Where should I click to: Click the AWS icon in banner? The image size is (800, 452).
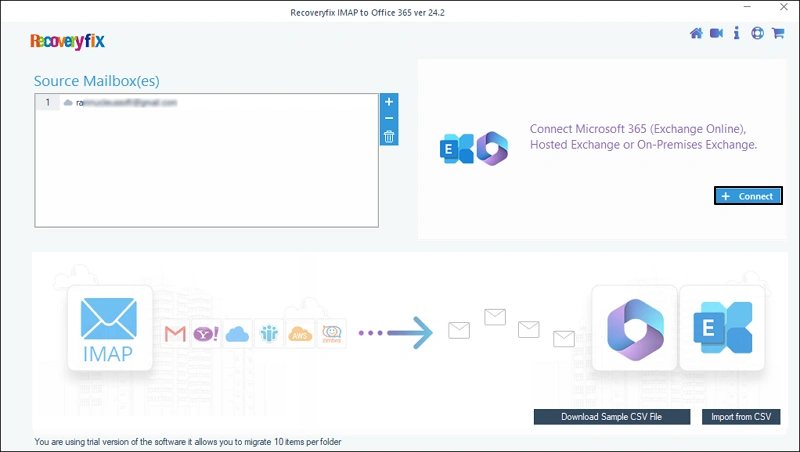300,334
